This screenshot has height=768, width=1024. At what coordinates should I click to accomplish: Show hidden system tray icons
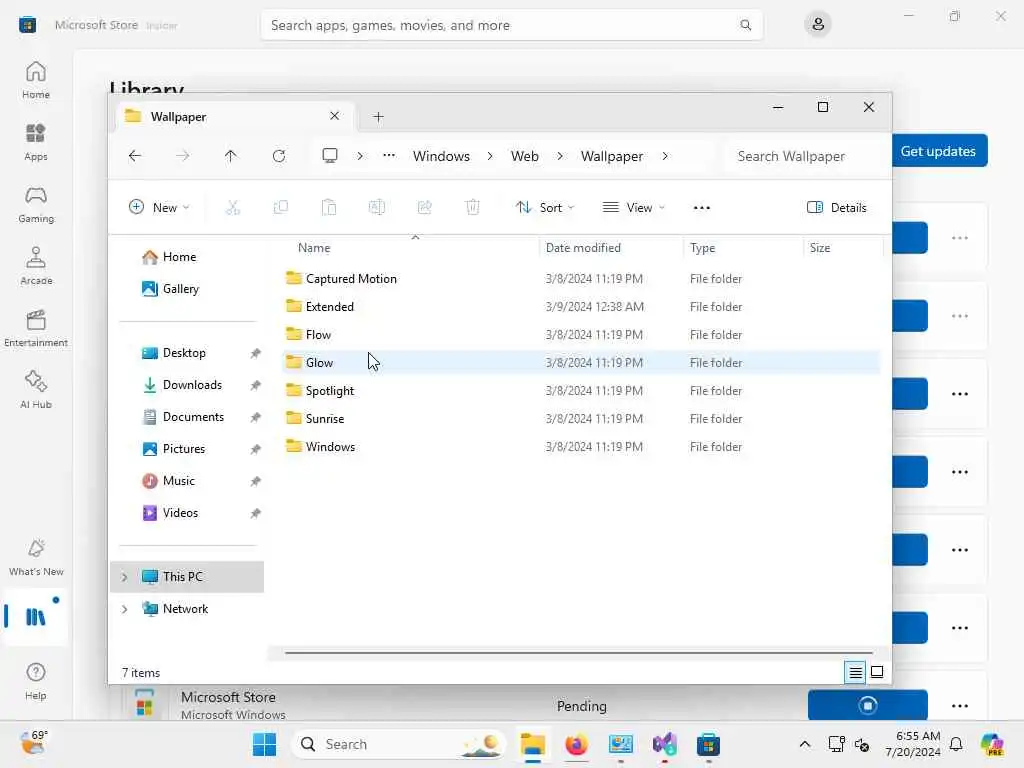(805, 744)
